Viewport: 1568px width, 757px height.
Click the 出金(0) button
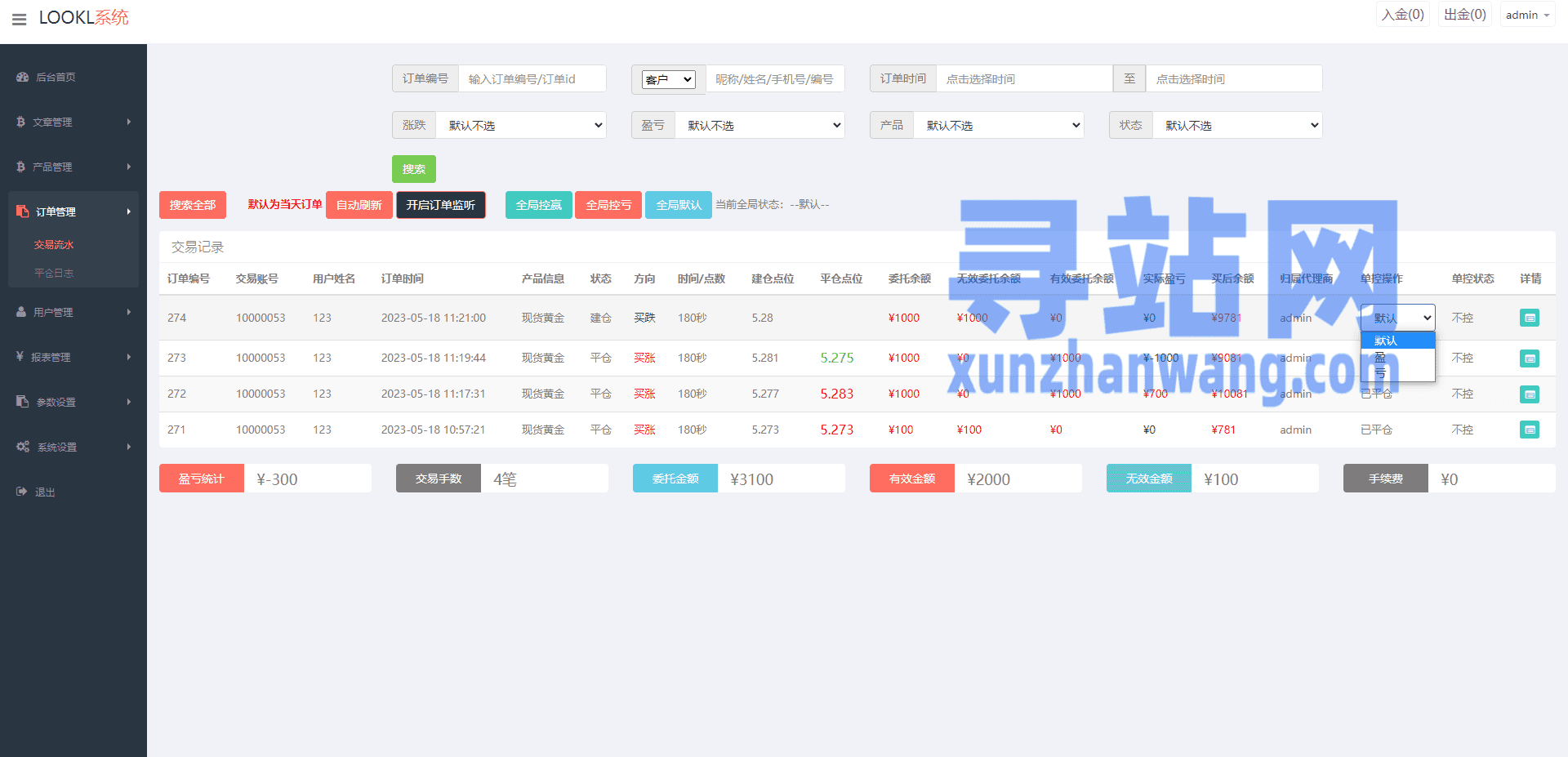1465,15
